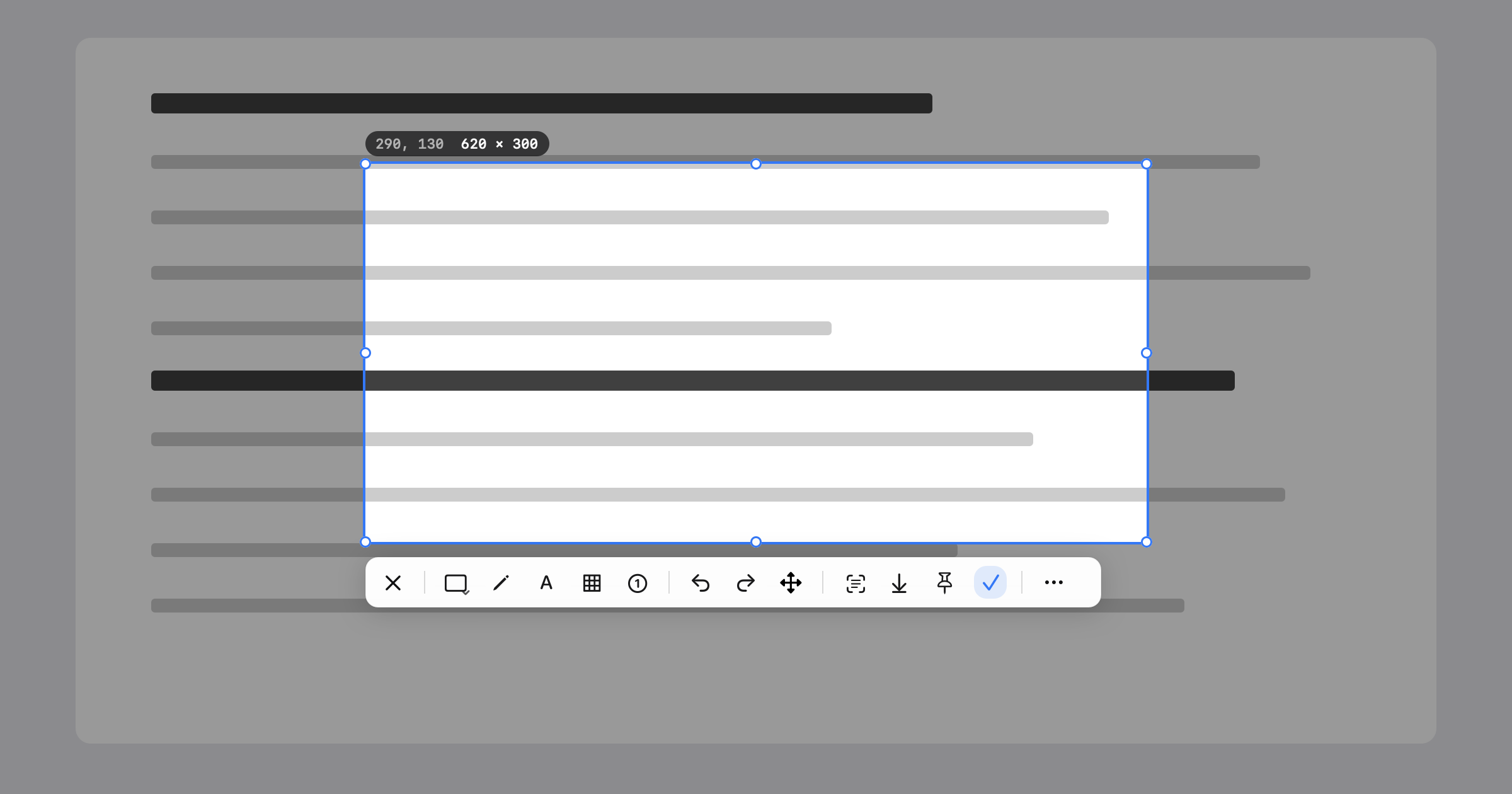Click the selection dimensions label 620 × 300
Image resolution: width=1512 pixels, height=794 pixels.
499,144
